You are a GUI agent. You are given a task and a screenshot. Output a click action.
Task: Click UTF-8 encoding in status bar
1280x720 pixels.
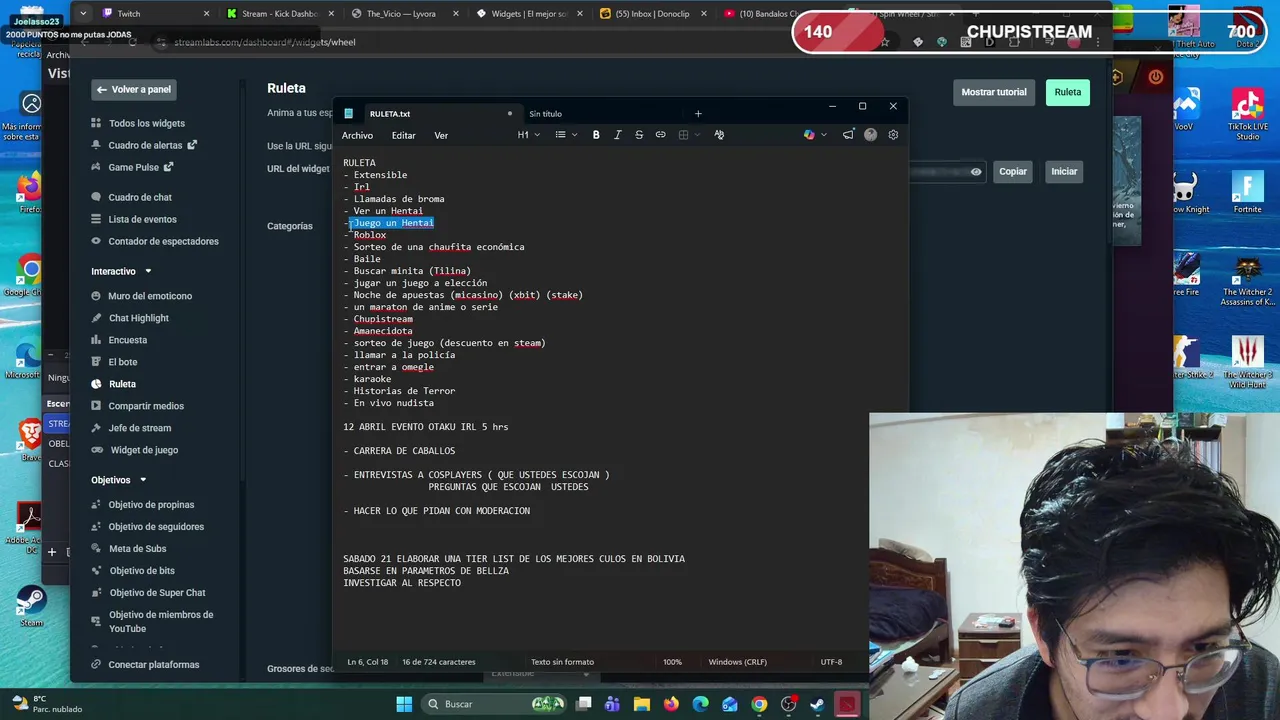(831, 662)
